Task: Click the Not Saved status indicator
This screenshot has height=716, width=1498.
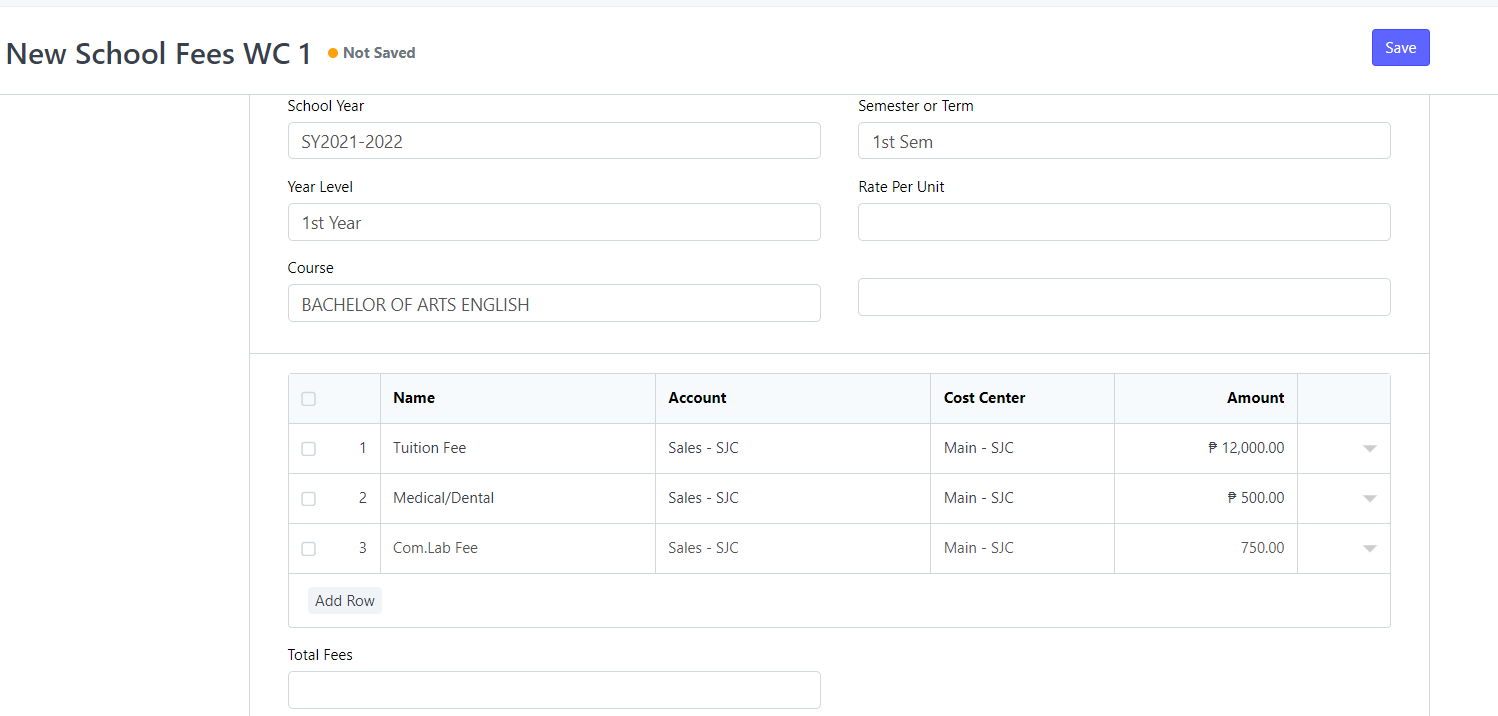Action: click(371, 53)
